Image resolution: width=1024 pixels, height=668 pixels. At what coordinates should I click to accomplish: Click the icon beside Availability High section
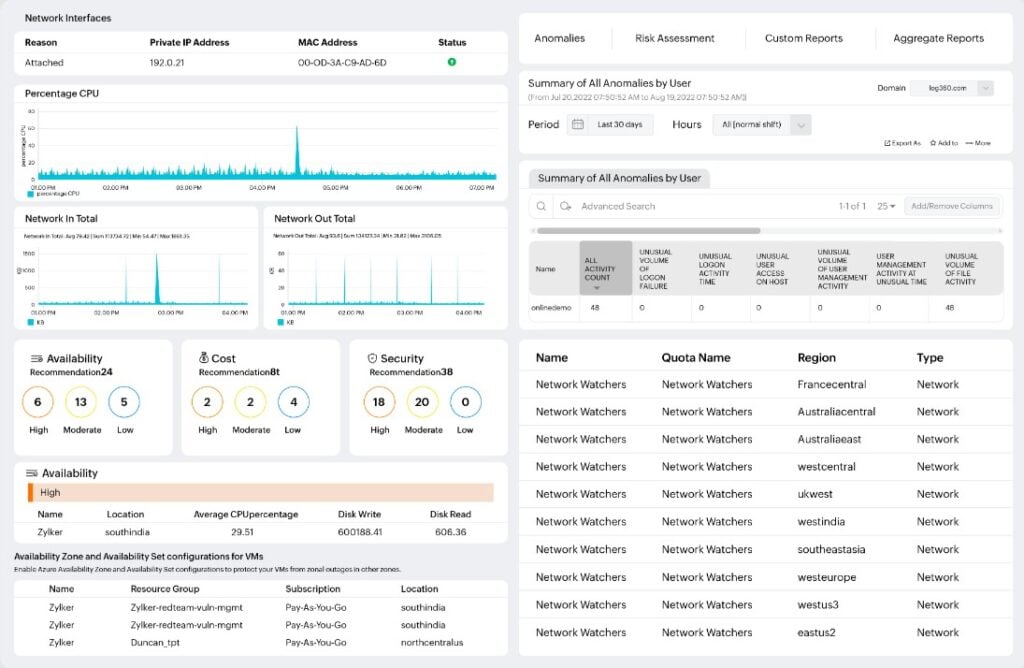(x=31, y=473)
